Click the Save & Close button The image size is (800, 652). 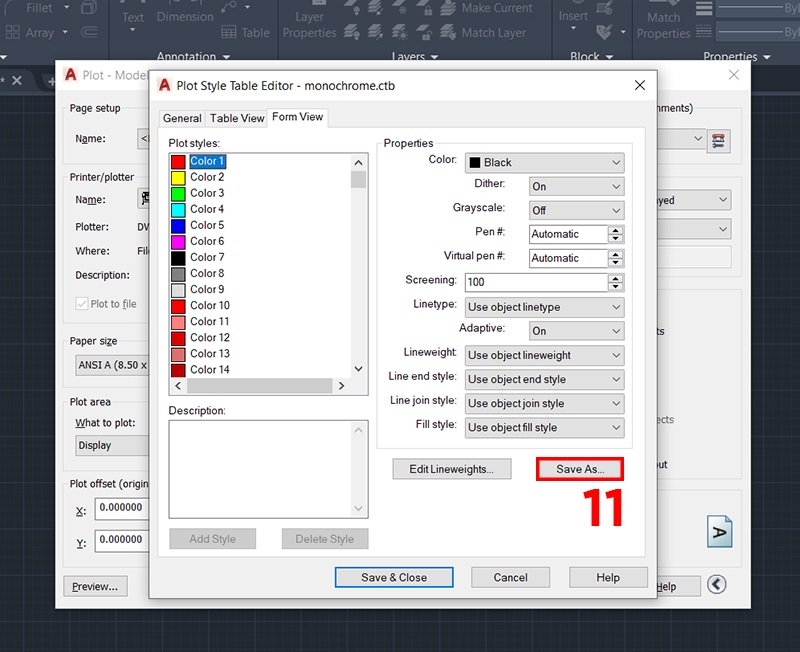pyautogui.click(x=393, y=577)
